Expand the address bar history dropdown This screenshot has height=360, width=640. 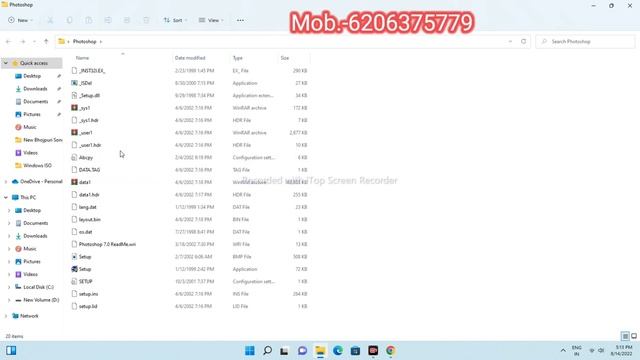coord(510,42)
